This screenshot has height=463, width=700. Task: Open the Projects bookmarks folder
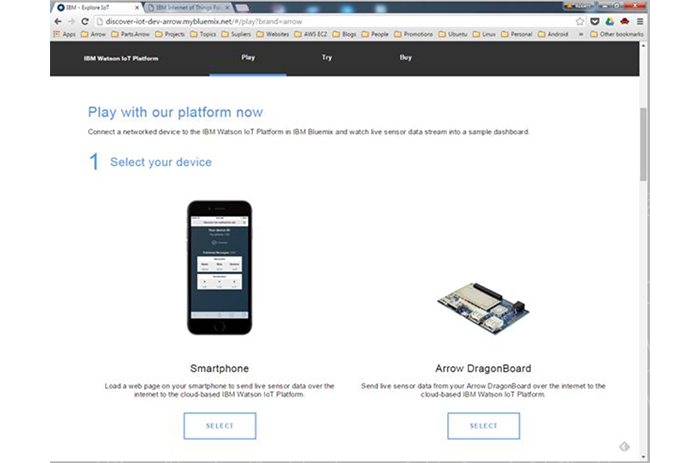click(x=170, y=34)
